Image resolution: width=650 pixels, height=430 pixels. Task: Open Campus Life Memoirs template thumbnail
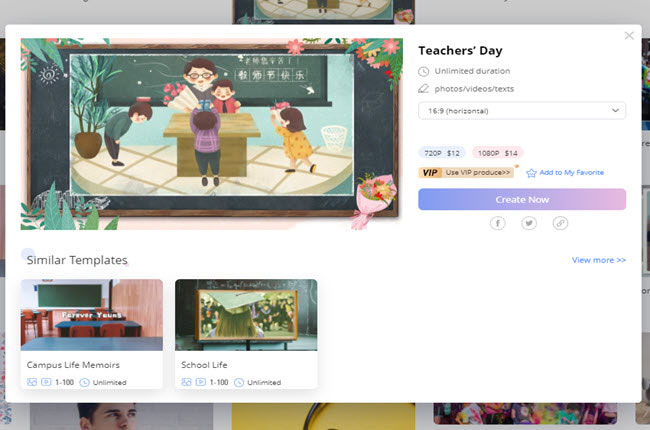[x=92, y=315]
